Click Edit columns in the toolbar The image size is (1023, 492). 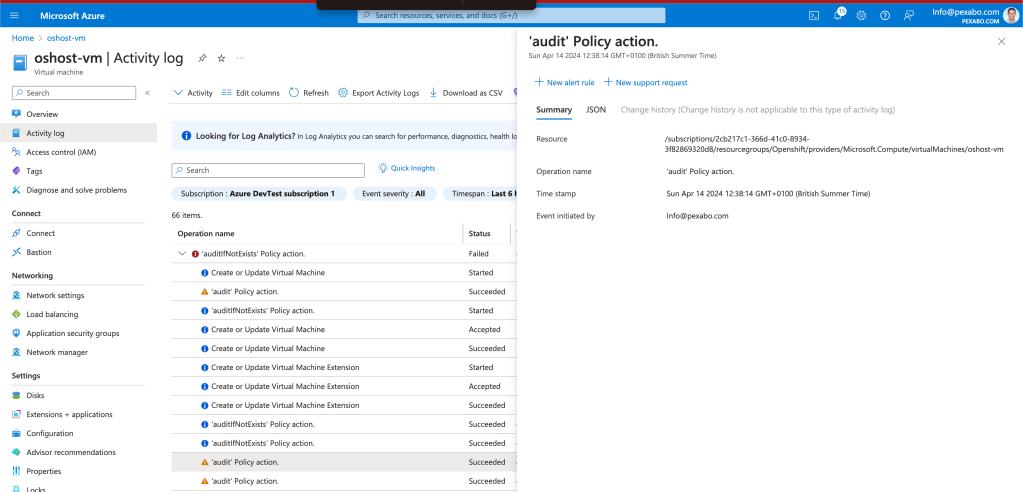[251, 93]
